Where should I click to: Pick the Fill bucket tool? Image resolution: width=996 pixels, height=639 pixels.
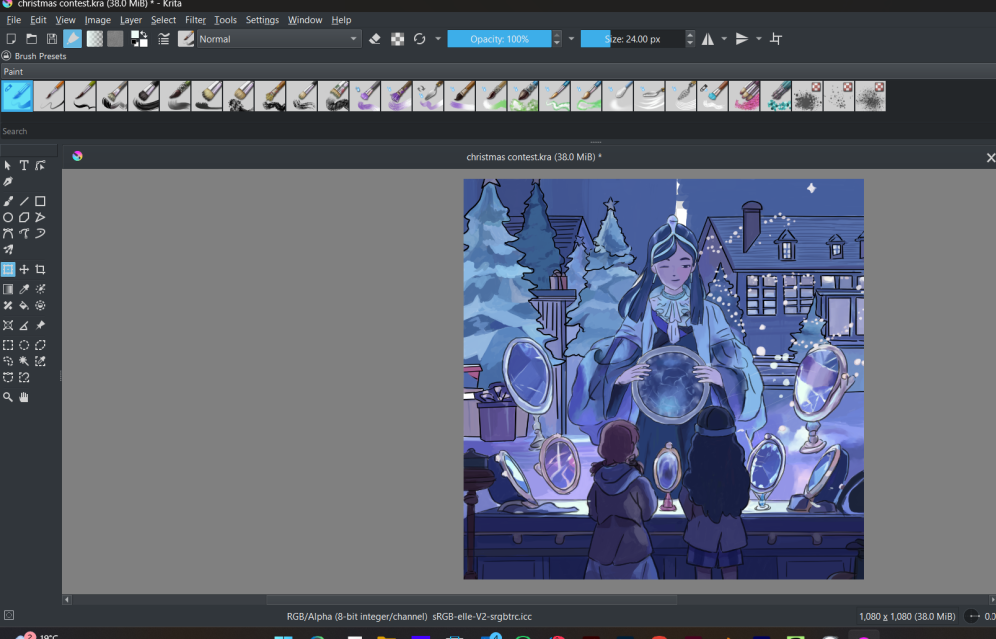(24, 305)
